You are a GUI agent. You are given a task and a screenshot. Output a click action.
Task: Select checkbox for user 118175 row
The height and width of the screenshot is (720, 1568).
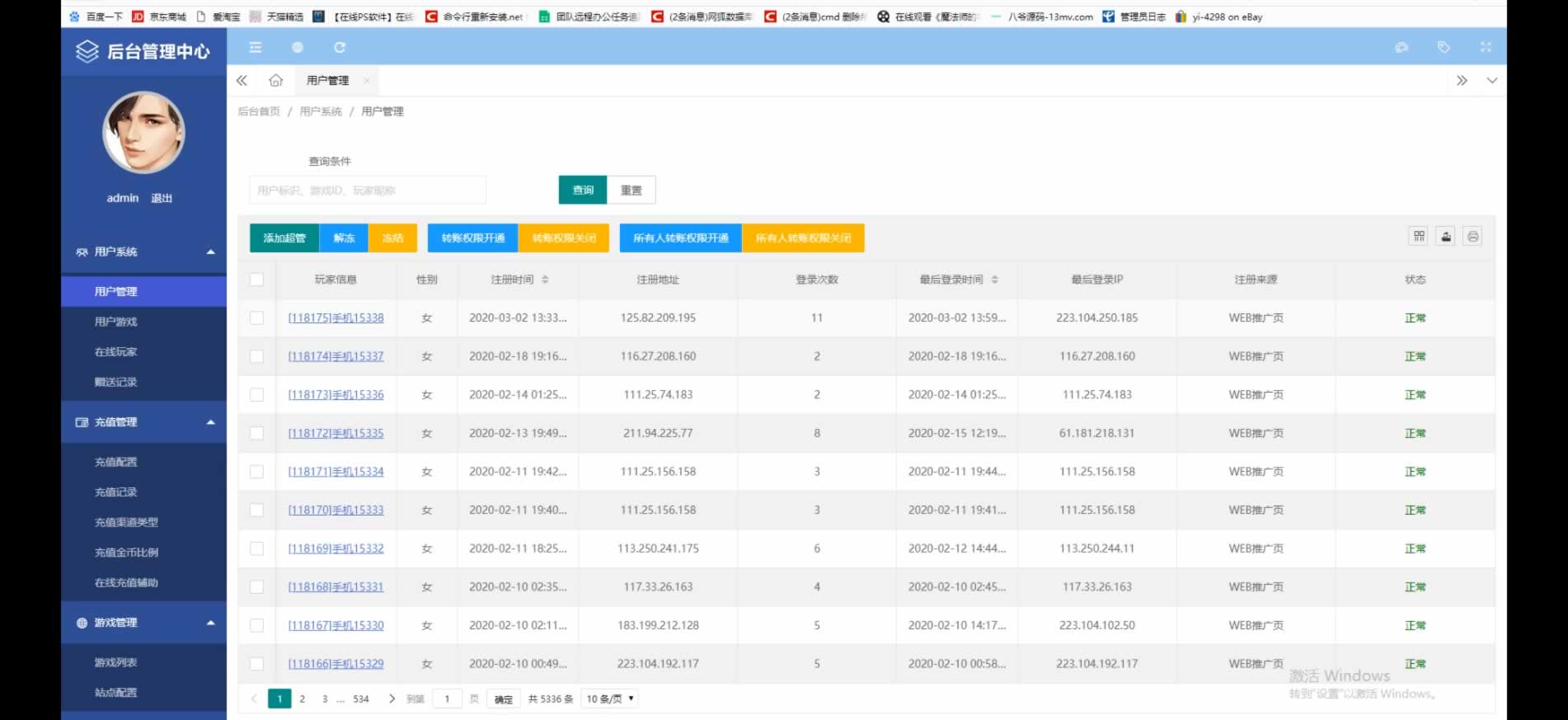(x=256, y=318)
